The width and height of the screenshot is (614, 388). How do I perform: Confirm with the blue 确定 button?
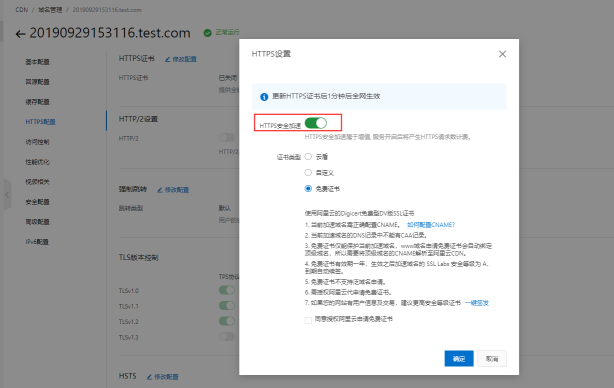[x=459, y=359]
